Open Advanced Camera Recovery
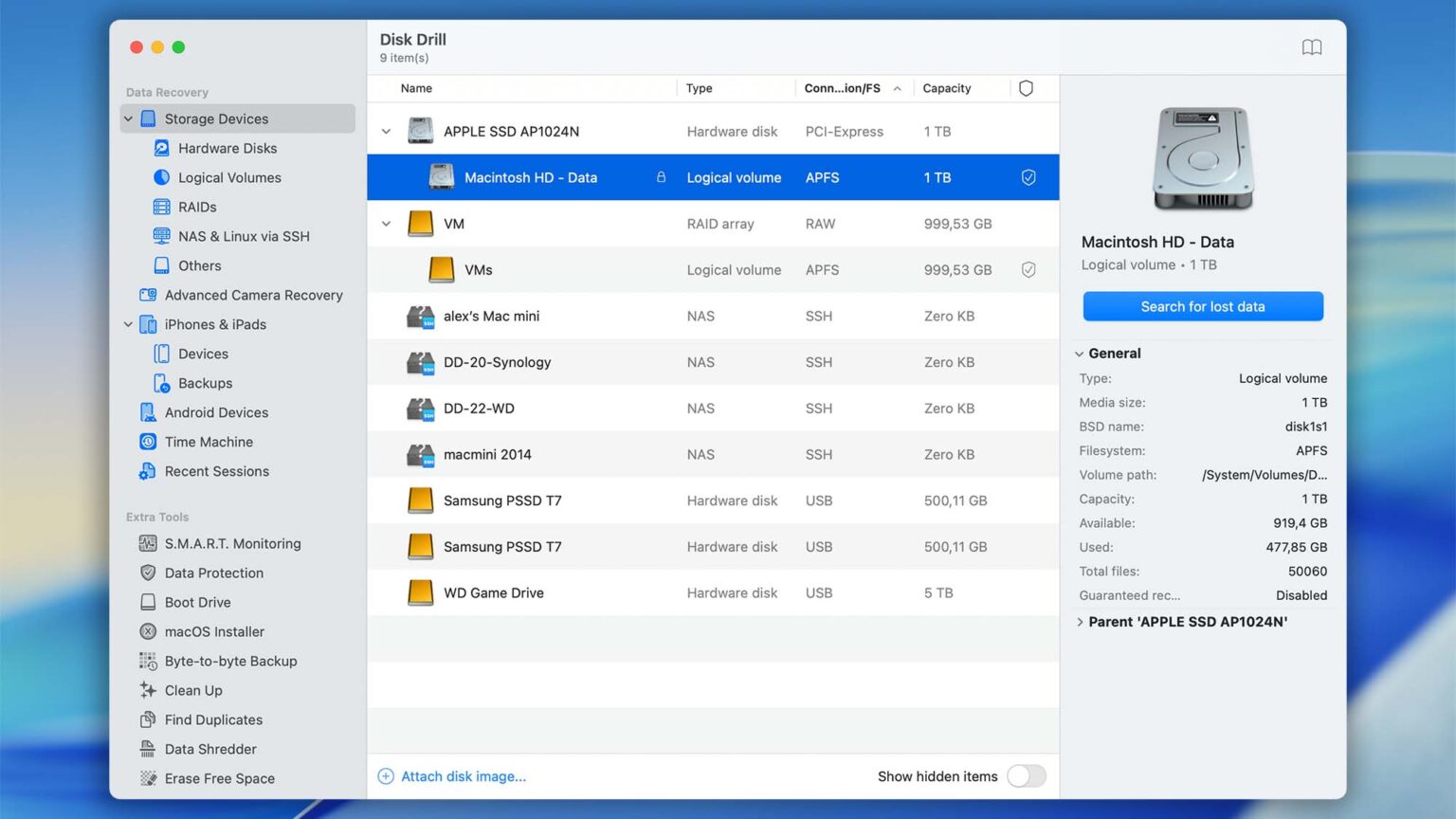This screenshot has width=1456, height=819. click(254, 295)
